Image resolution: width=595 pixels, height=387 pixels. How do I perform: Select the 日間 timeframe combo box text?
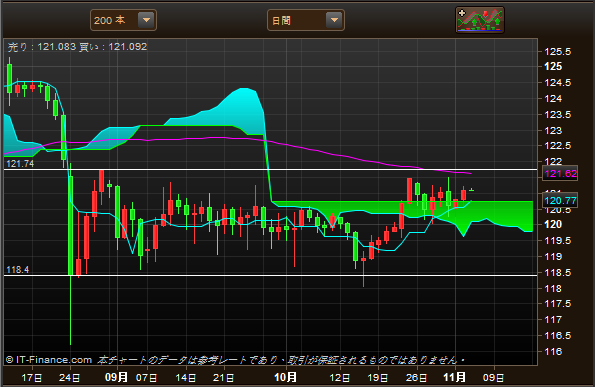pos(281,20)
